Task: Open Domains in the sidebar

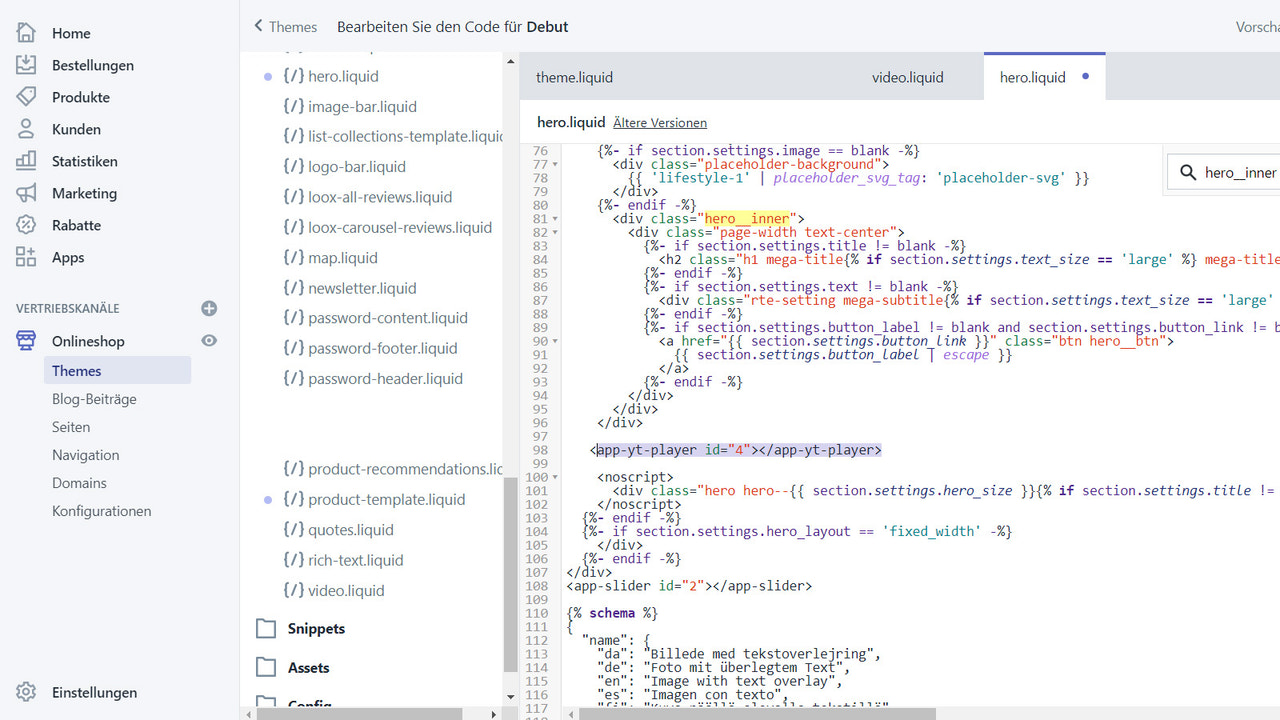Action: (79, 483)
